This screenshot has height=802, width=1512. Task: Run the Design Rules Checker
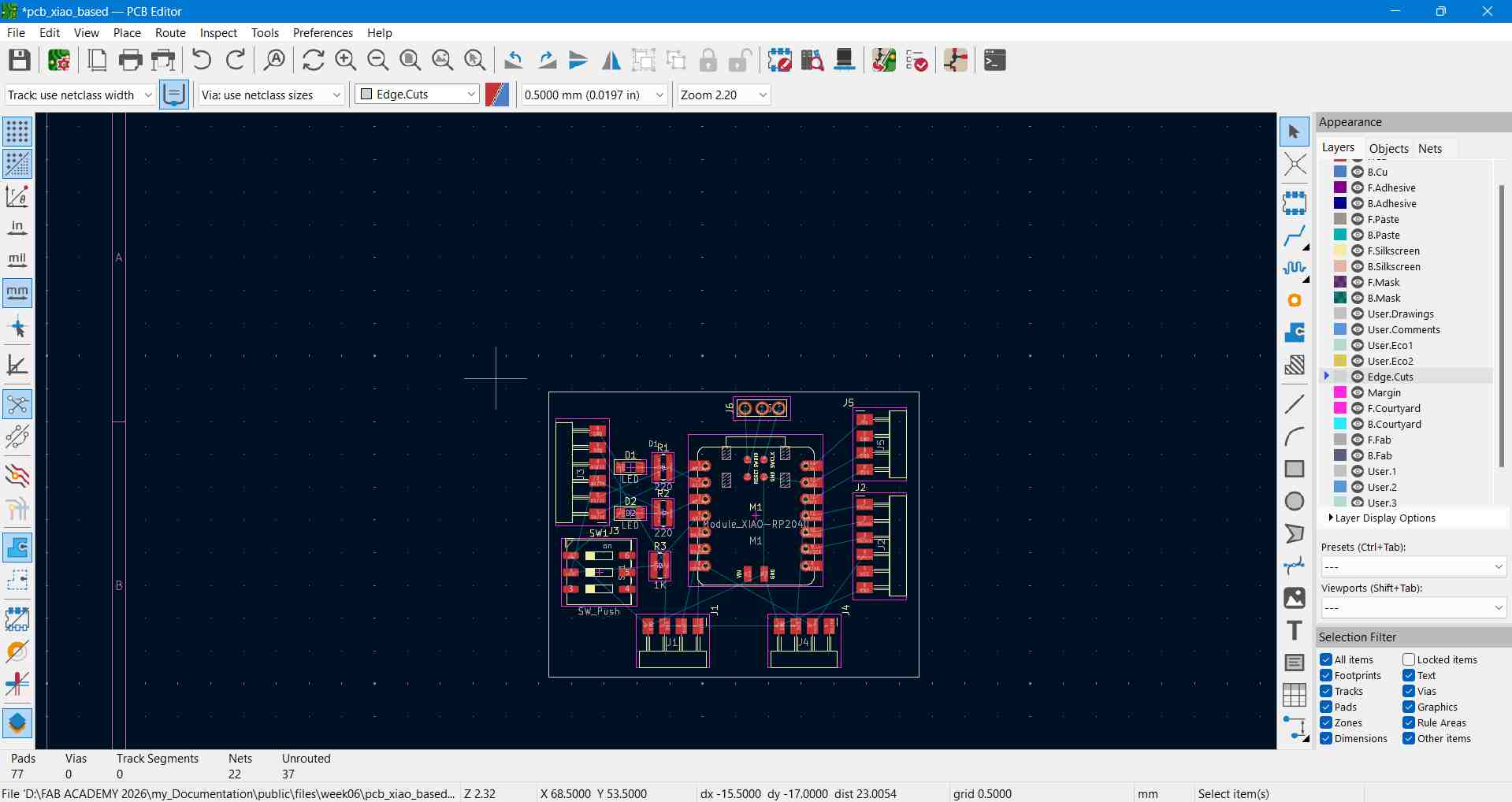coord(916,60)
